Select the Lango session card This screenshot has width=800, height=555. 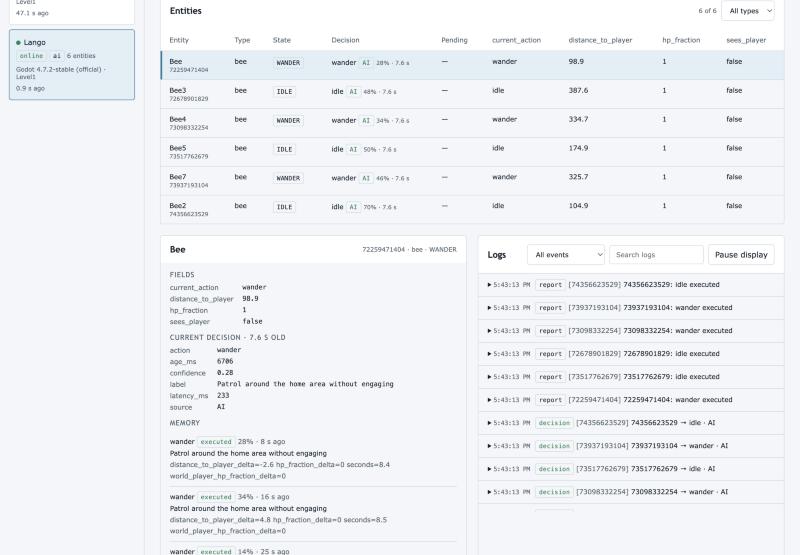click(72, 65)
